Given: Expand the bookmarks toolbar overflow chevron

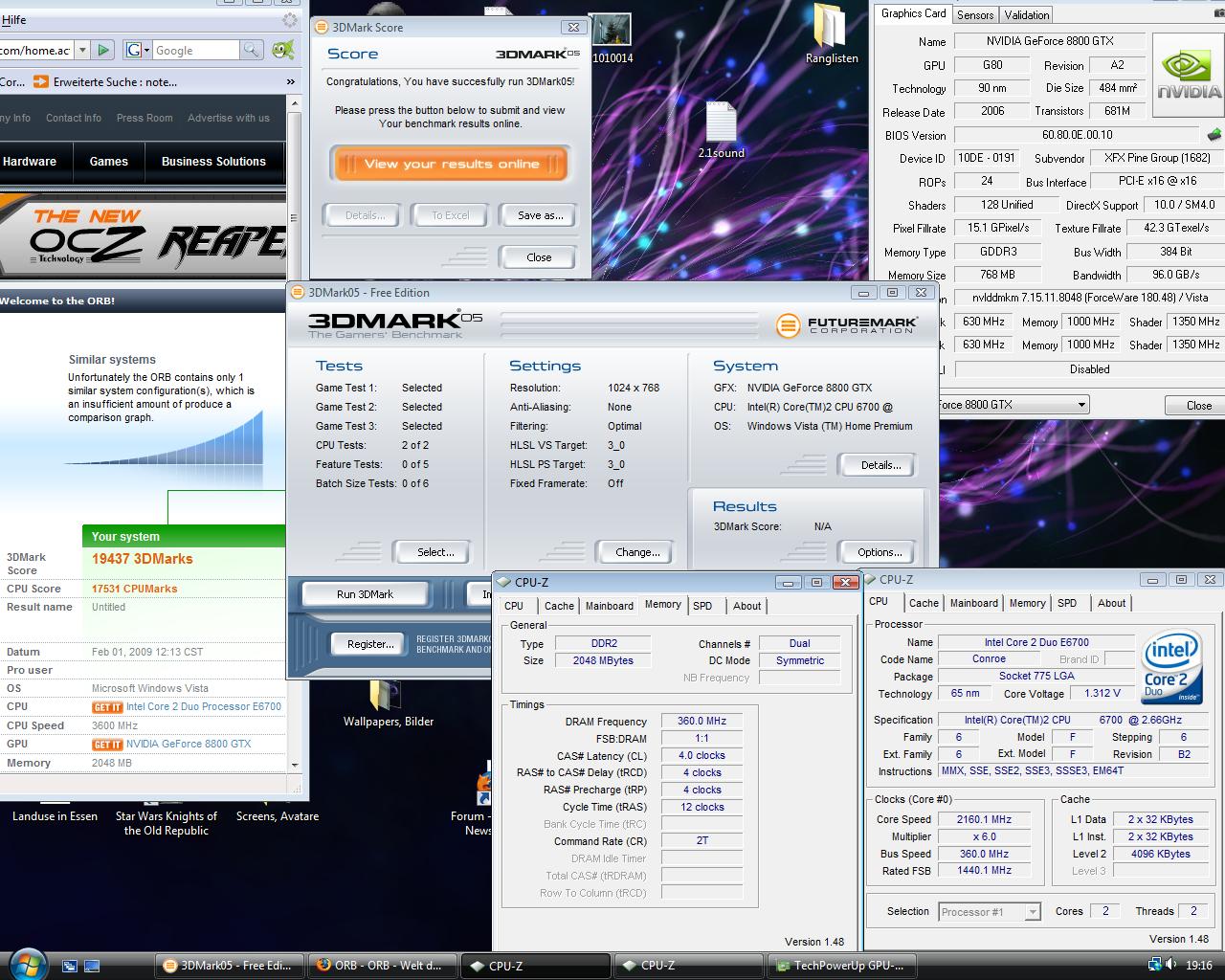Looking at the screenshot, I should 291,82.
